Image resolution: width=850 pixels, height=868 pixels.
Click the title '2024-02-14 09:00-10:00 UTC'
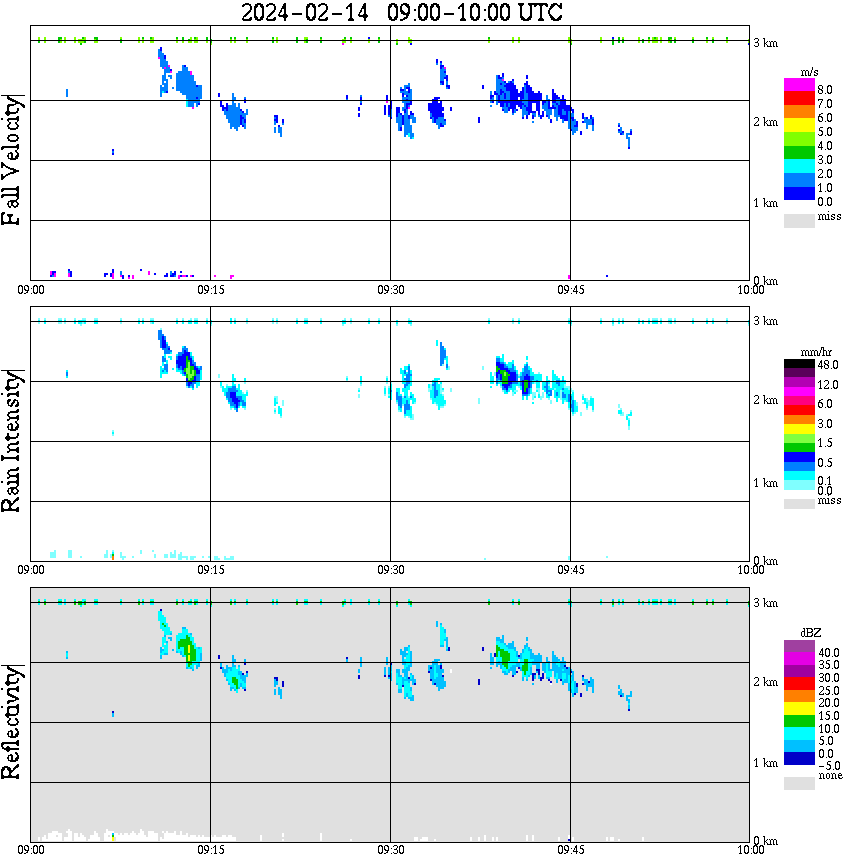pyautogui.click(x=401, y=12)
